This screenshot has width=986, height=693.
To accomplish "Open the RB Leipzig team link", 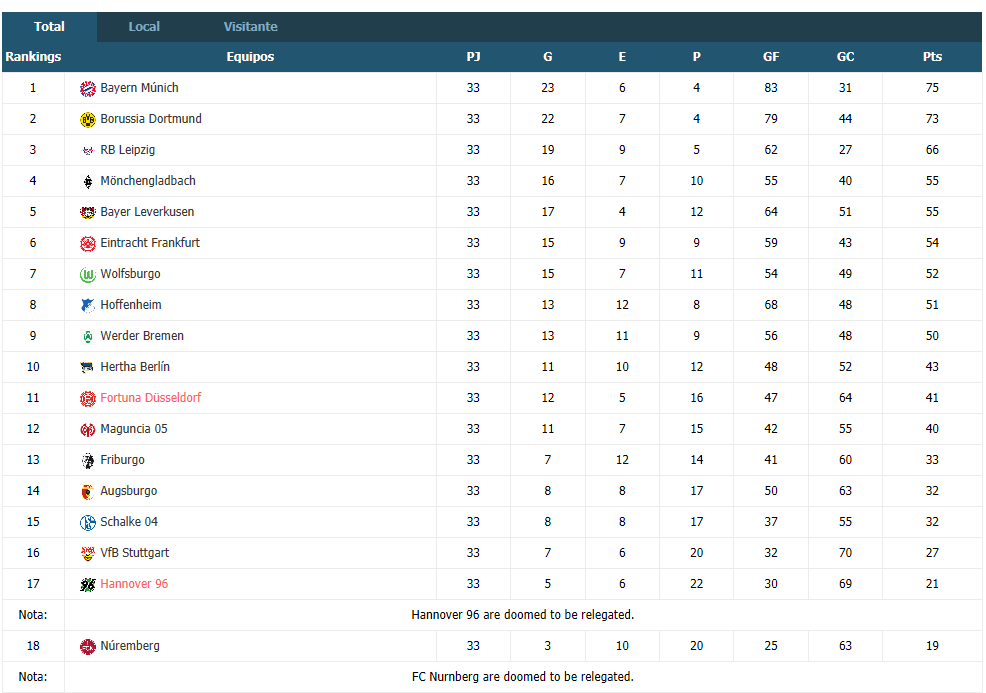I will [127, 150].
